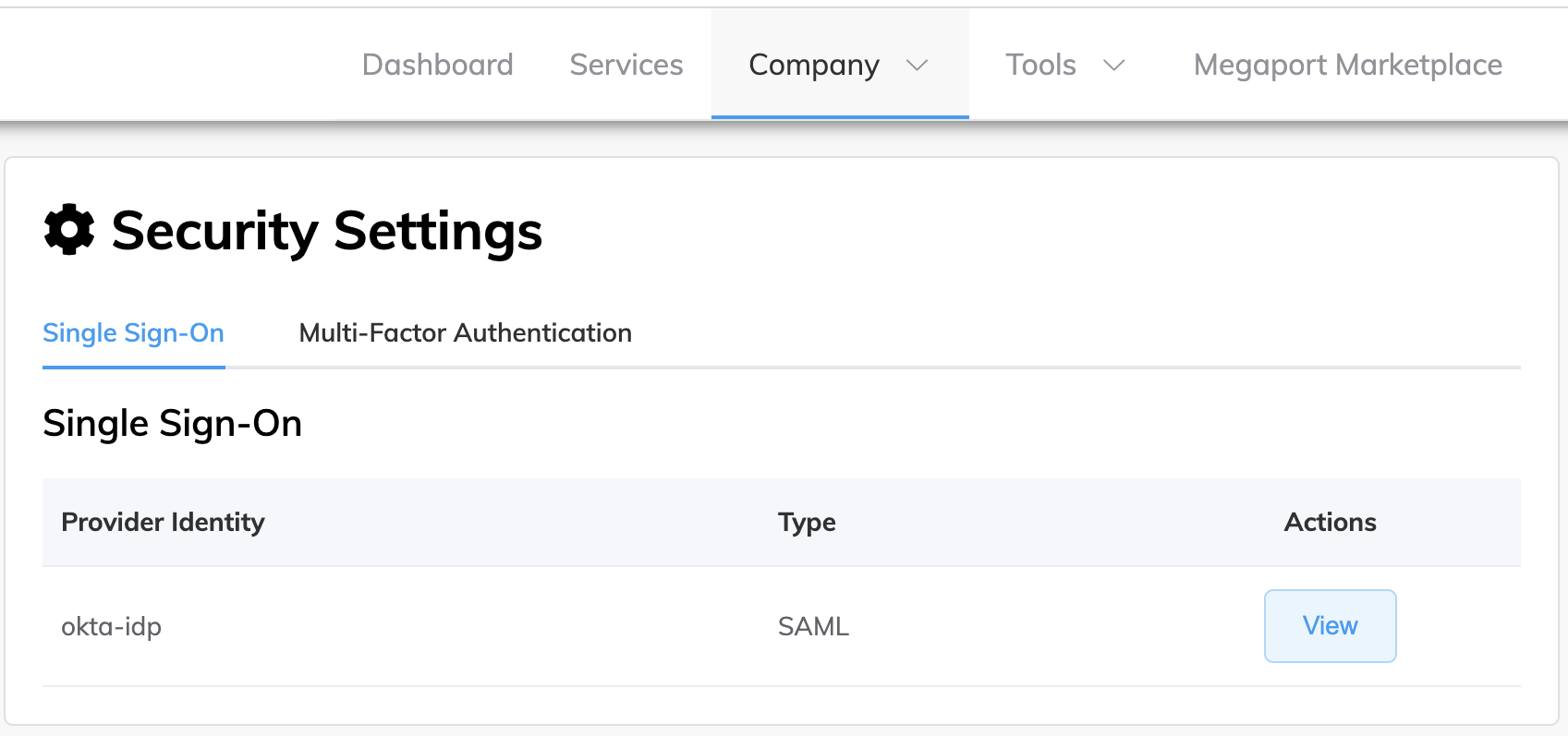Select the okta-idp provider name
This screenshot has width=1568, height=736.
click(111, 626)
